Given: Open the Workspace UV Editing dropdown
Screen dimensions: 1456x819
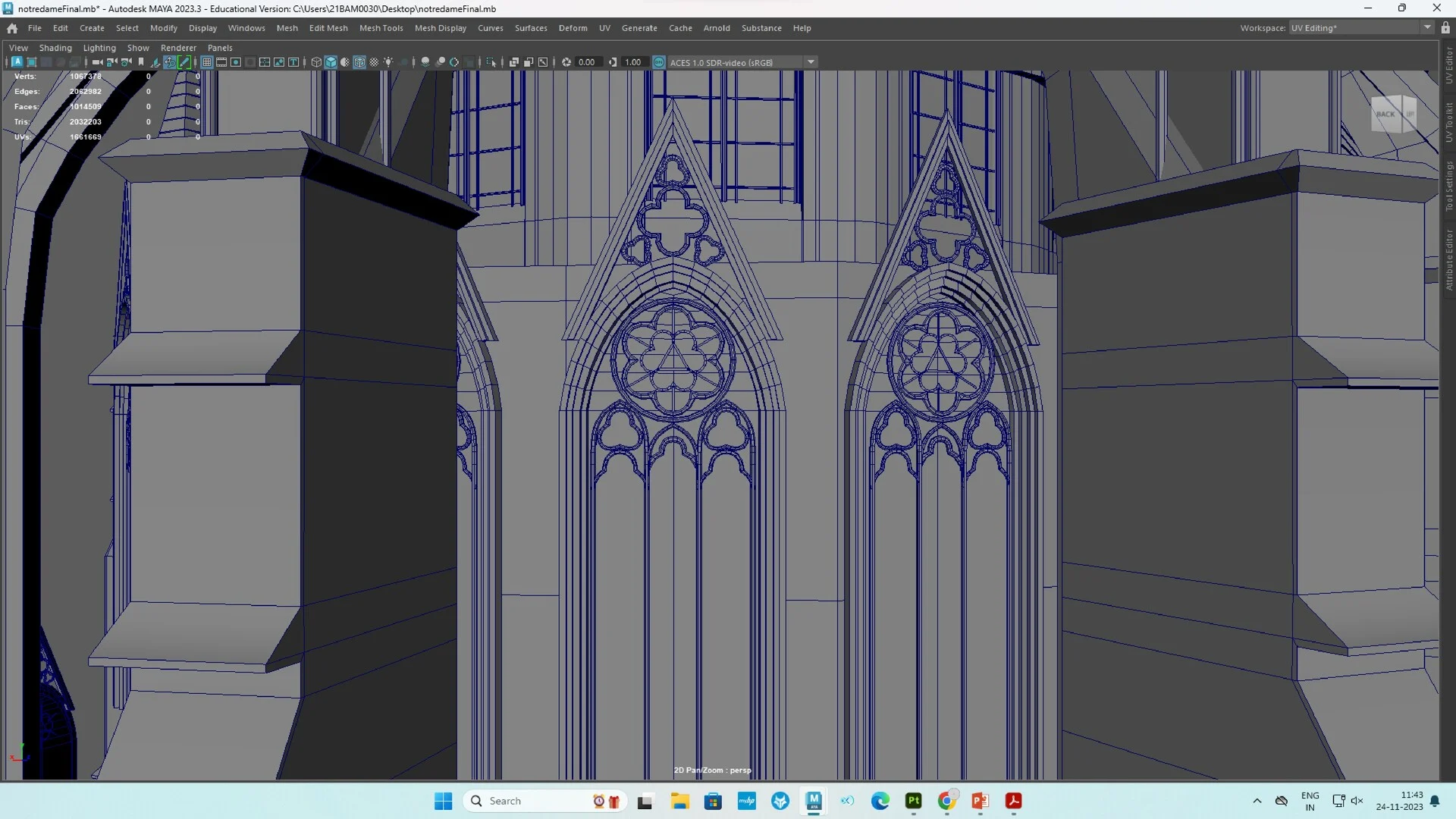Looking at the screenshot, I should (x=1357, y=27).
